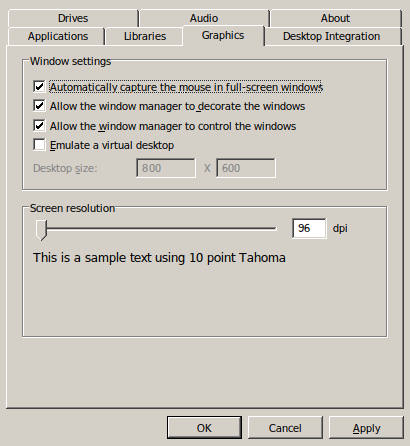
Task: Click the right end of dpi slider track
Action: coord(274,228)
